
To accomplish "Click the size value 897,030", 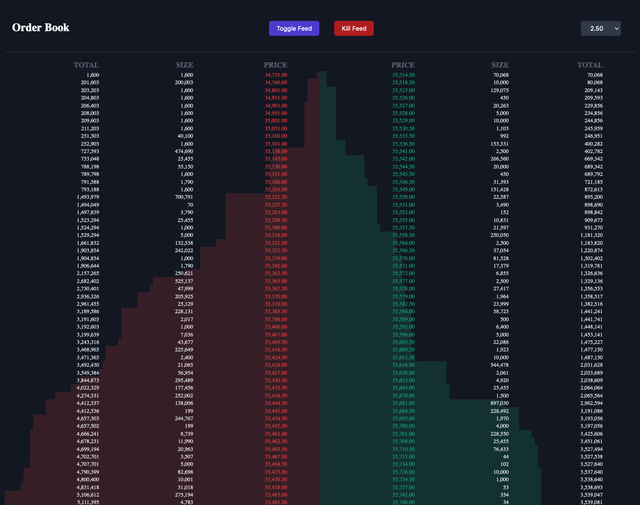I will pyautogui.click(x=500, y=403).
